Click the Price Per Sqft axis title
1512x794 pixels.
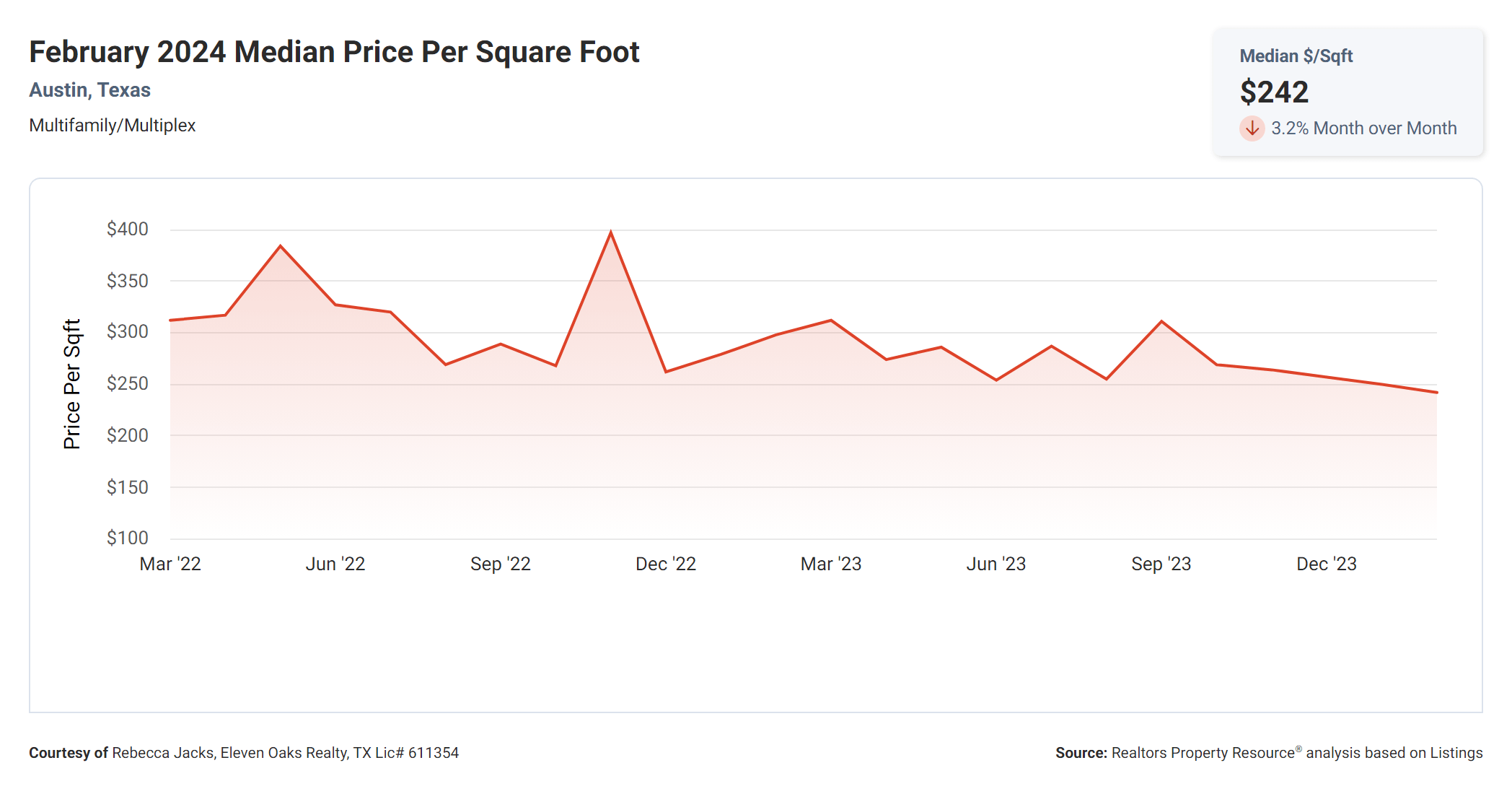72,384
